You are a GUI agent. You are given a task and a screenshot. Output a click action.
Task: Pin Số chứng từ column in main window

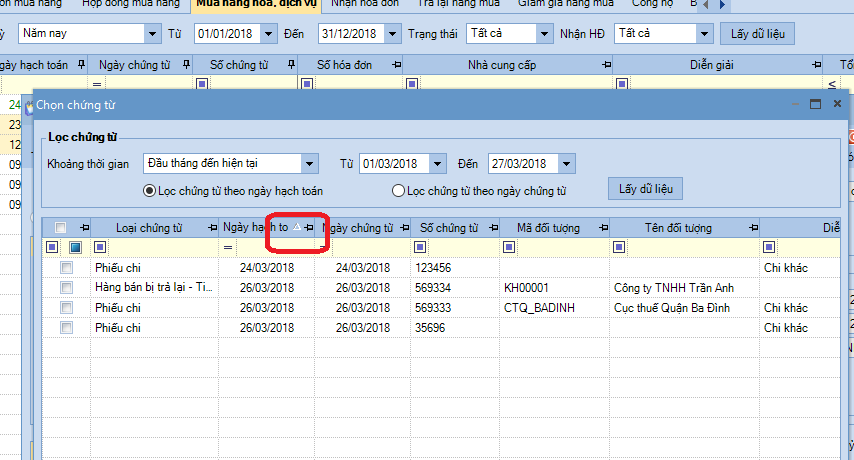click(x=291, y=65)
